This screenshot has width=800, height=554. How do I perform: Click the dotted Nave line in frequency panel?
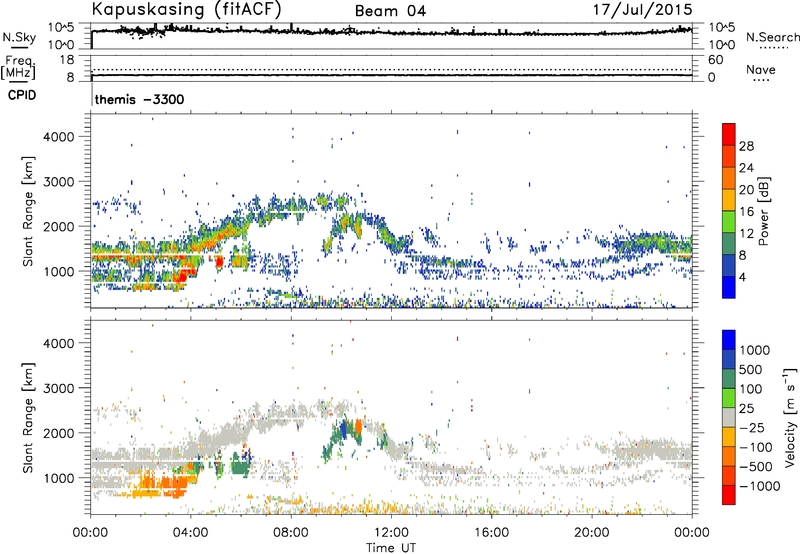[391, 69]
